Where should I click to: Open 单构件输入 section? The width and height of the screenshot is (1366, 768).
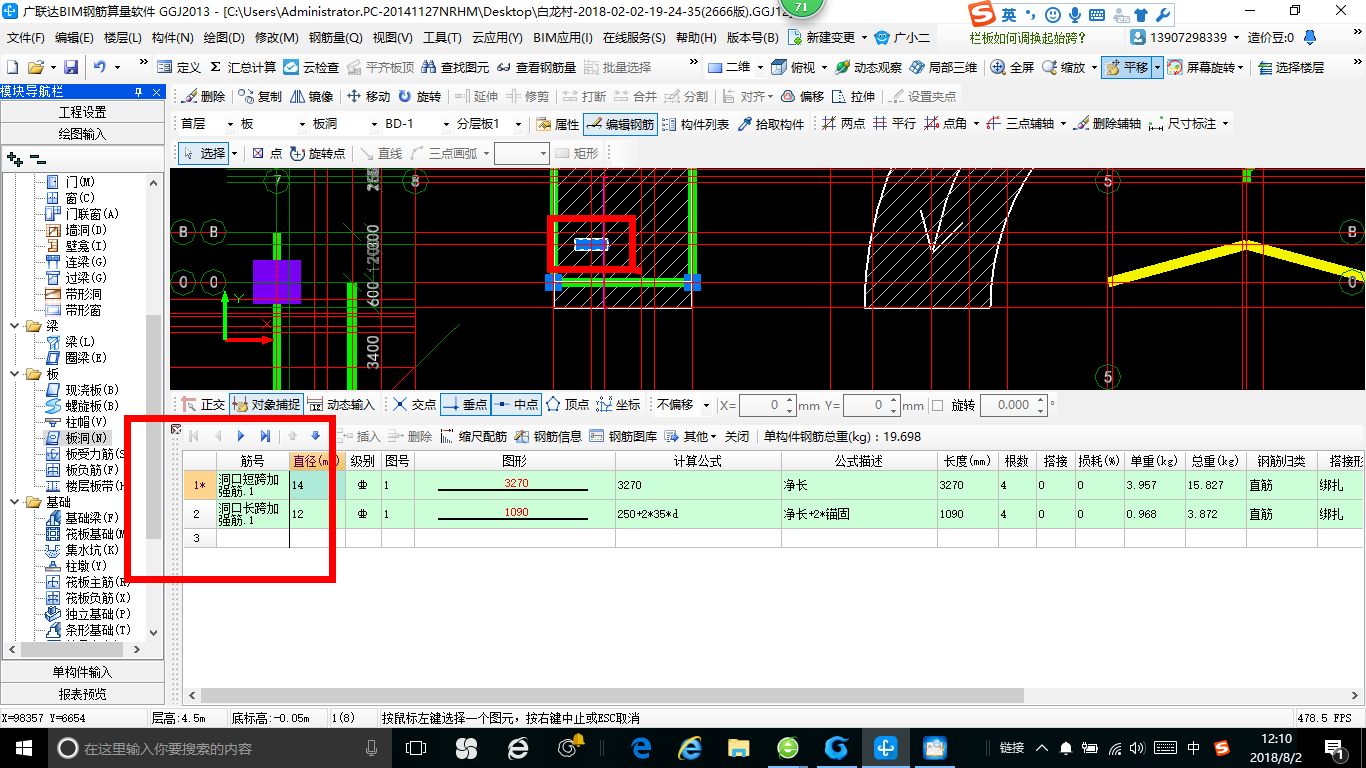[x=82, y=672]
